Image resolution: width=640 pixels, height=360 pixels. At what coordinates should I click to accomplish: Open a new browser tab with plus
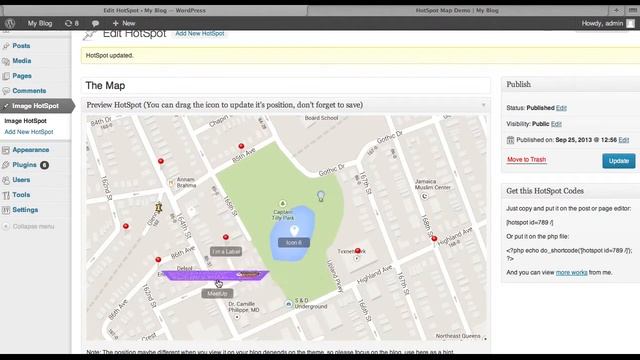click(616, 10)
